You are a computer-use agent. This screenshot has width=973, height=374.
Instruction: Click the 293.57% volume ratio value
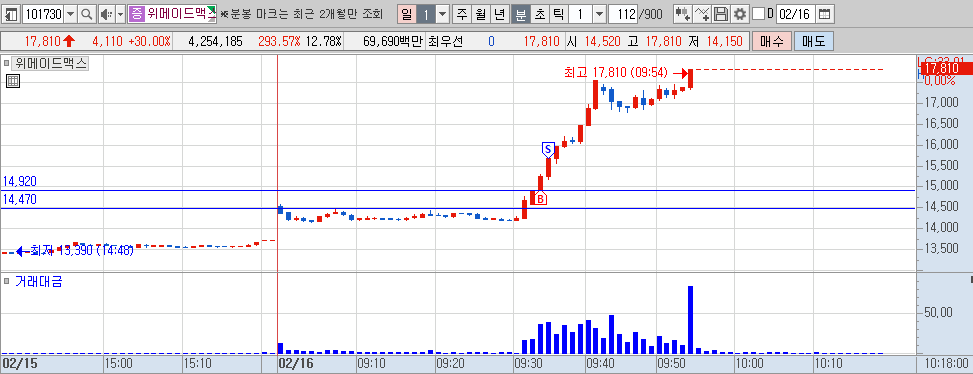pyautogui.click(x=279, y=42)
